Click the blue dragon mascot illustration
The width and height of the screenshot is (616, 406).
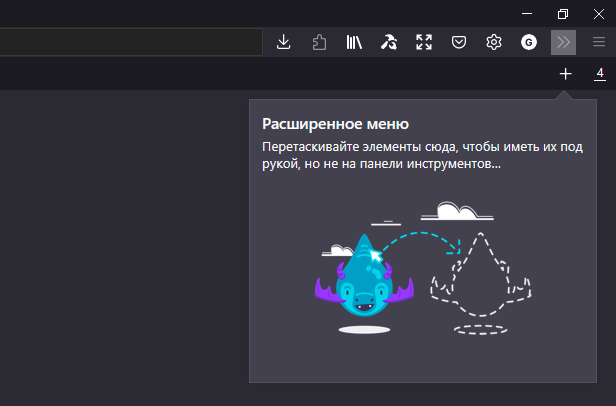362,280
